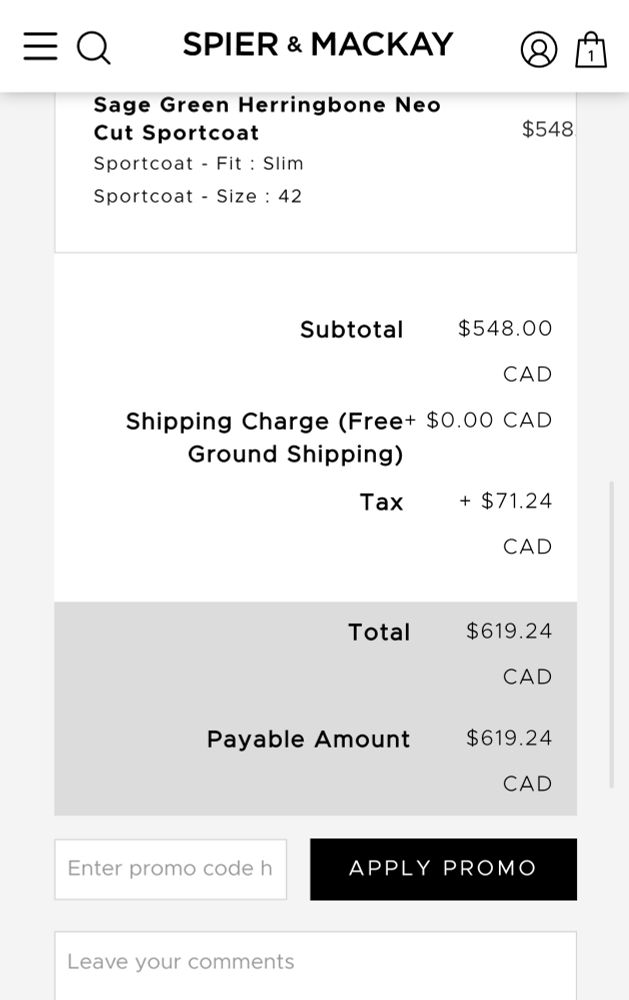
Task: View the shopping bag cart icon
Action: (591, 50)
